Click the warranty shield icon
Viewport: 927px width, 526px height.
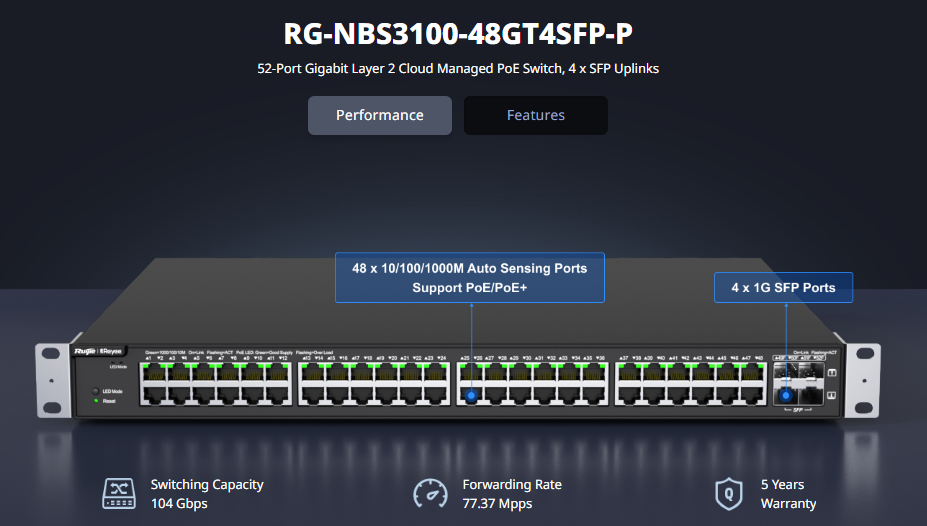pos(728,493)
